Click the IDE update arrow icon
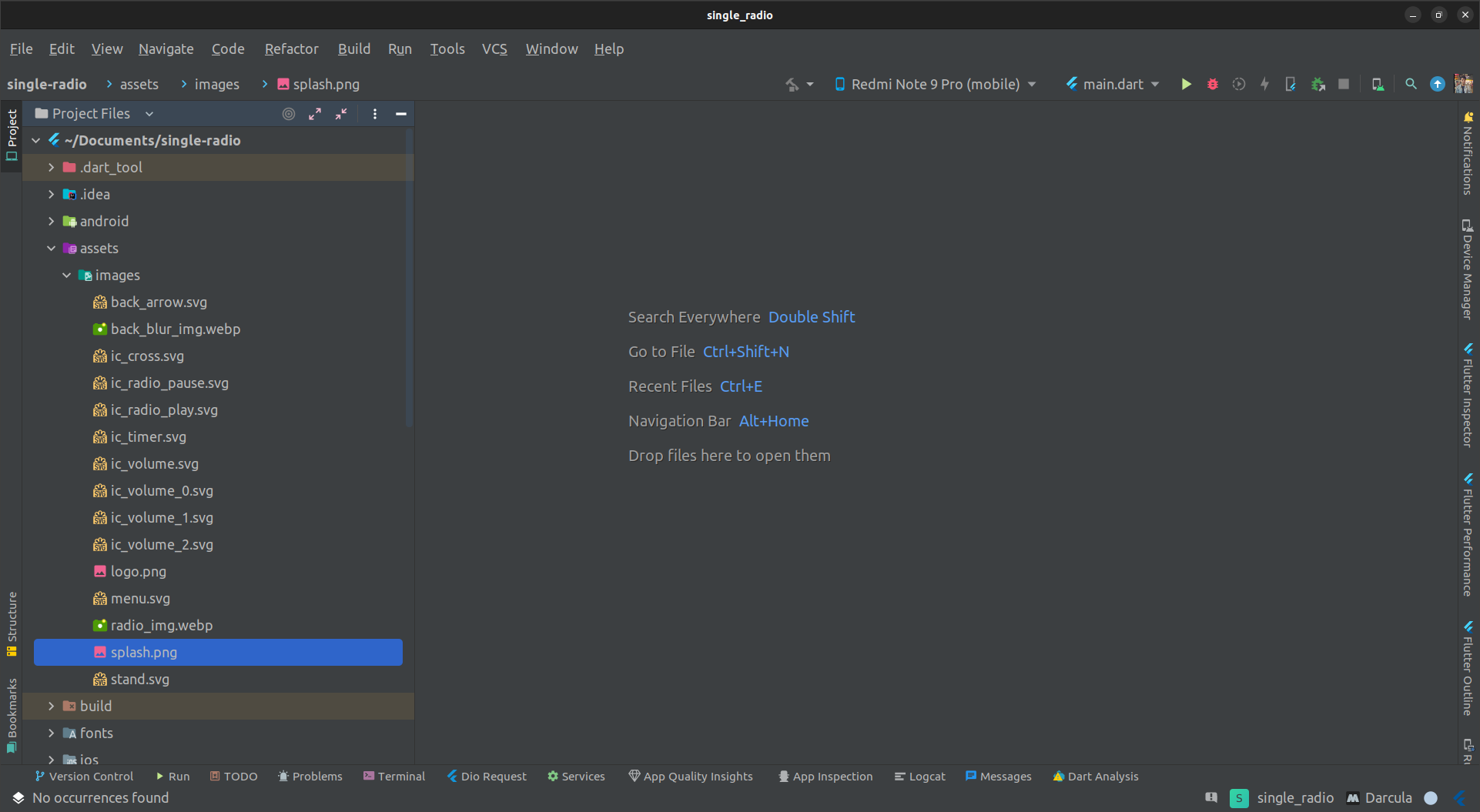 [x=1437, y=84]
